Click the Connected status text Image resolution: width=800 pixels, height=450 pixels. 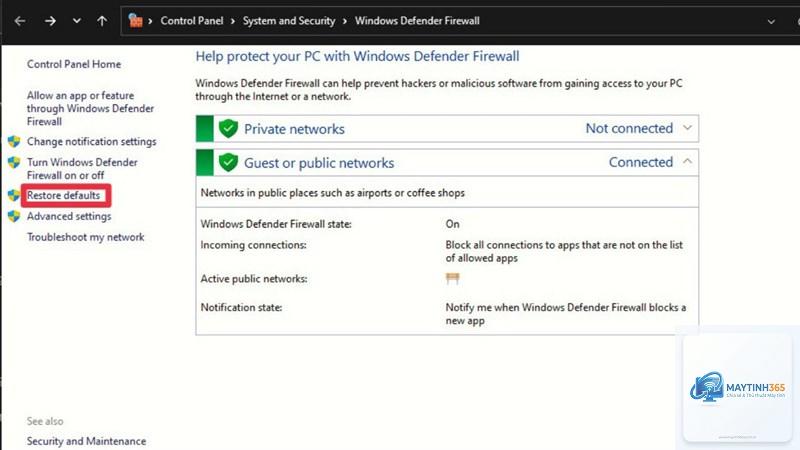point(641,162)
